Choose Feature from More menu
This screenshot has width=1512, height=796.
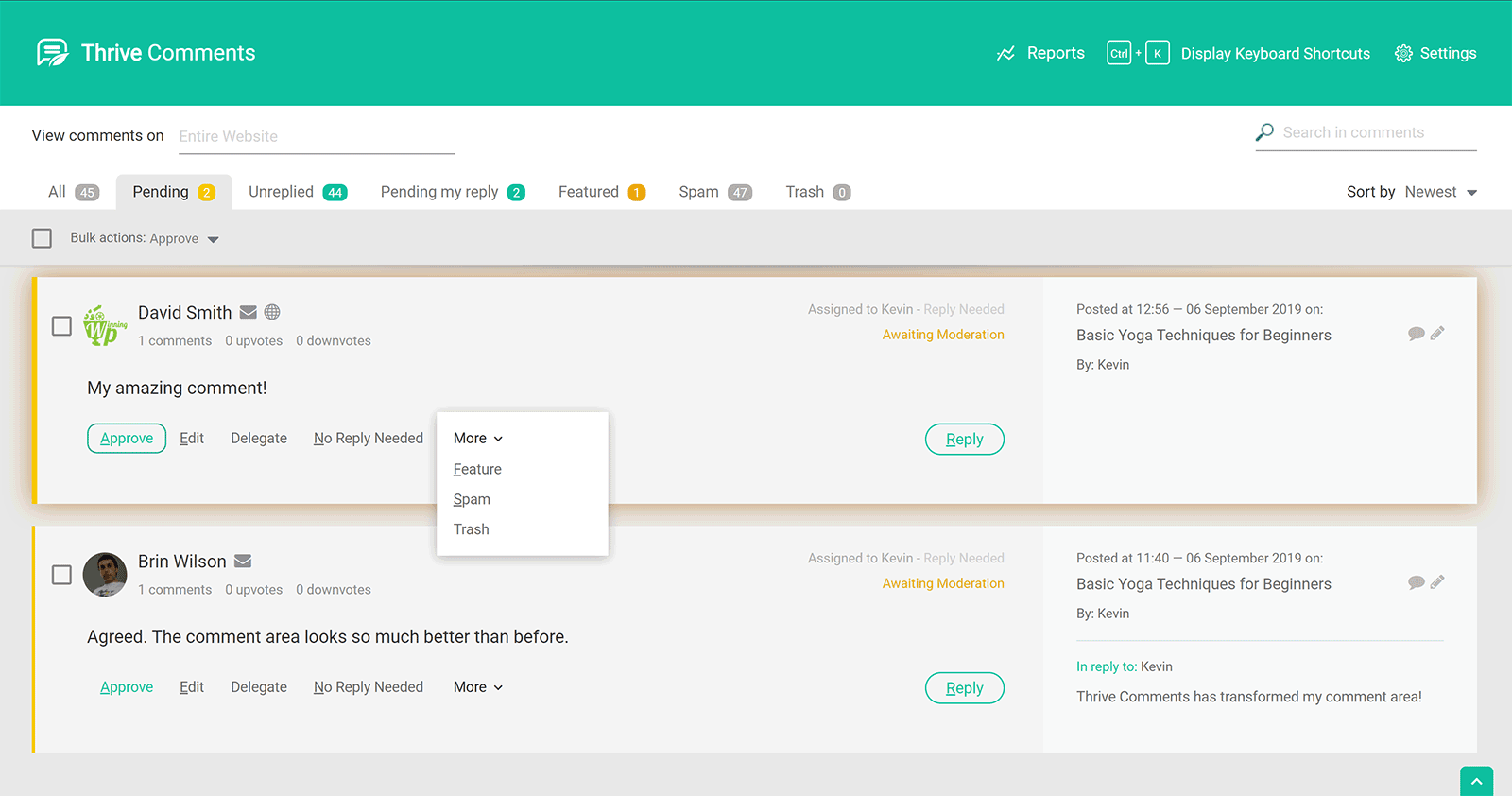click(477, 469)
